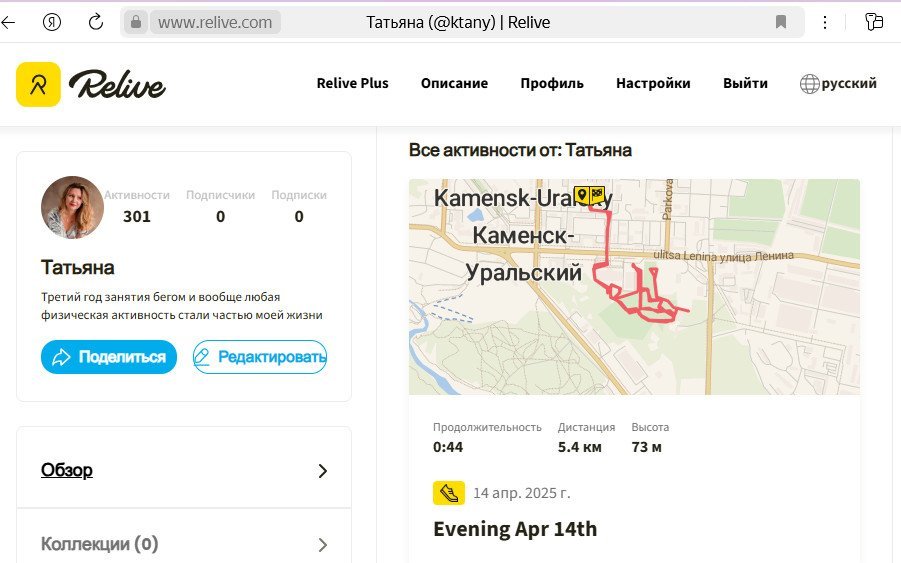Switch language via русский selector

click(849, 83)
